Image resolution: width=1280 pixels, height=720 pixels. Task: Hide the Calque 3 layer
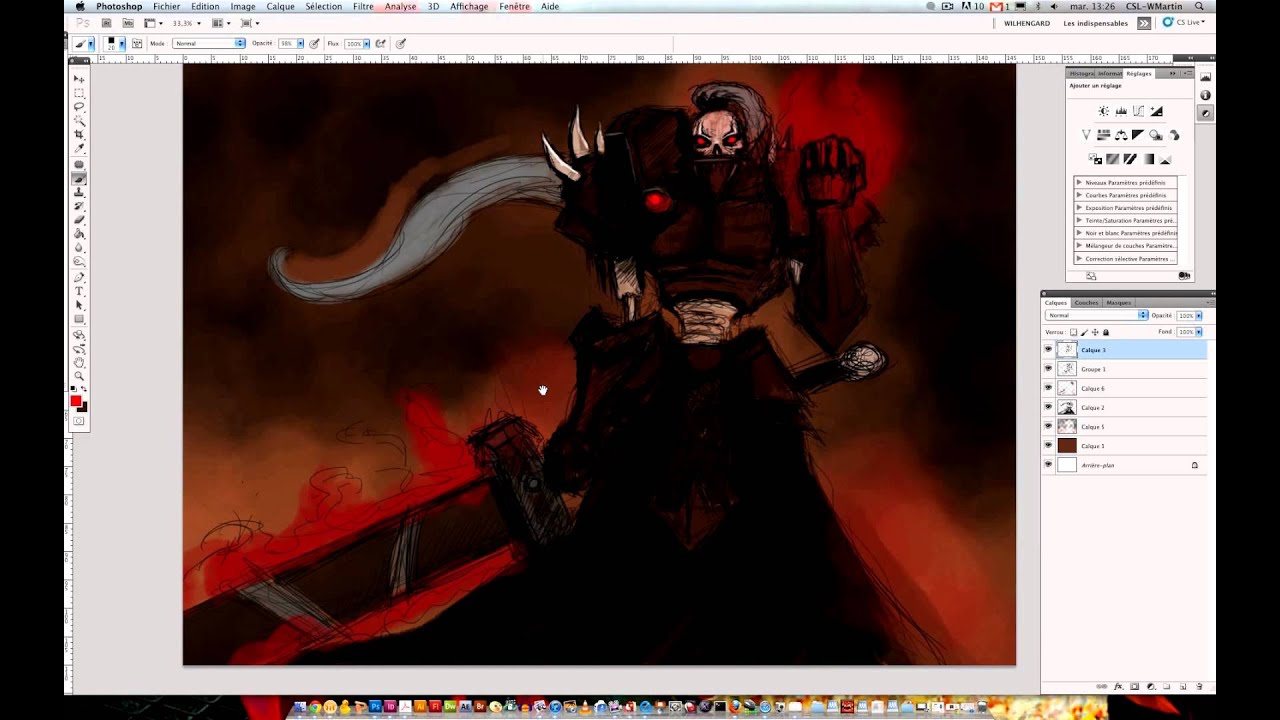pos(1048,350)
